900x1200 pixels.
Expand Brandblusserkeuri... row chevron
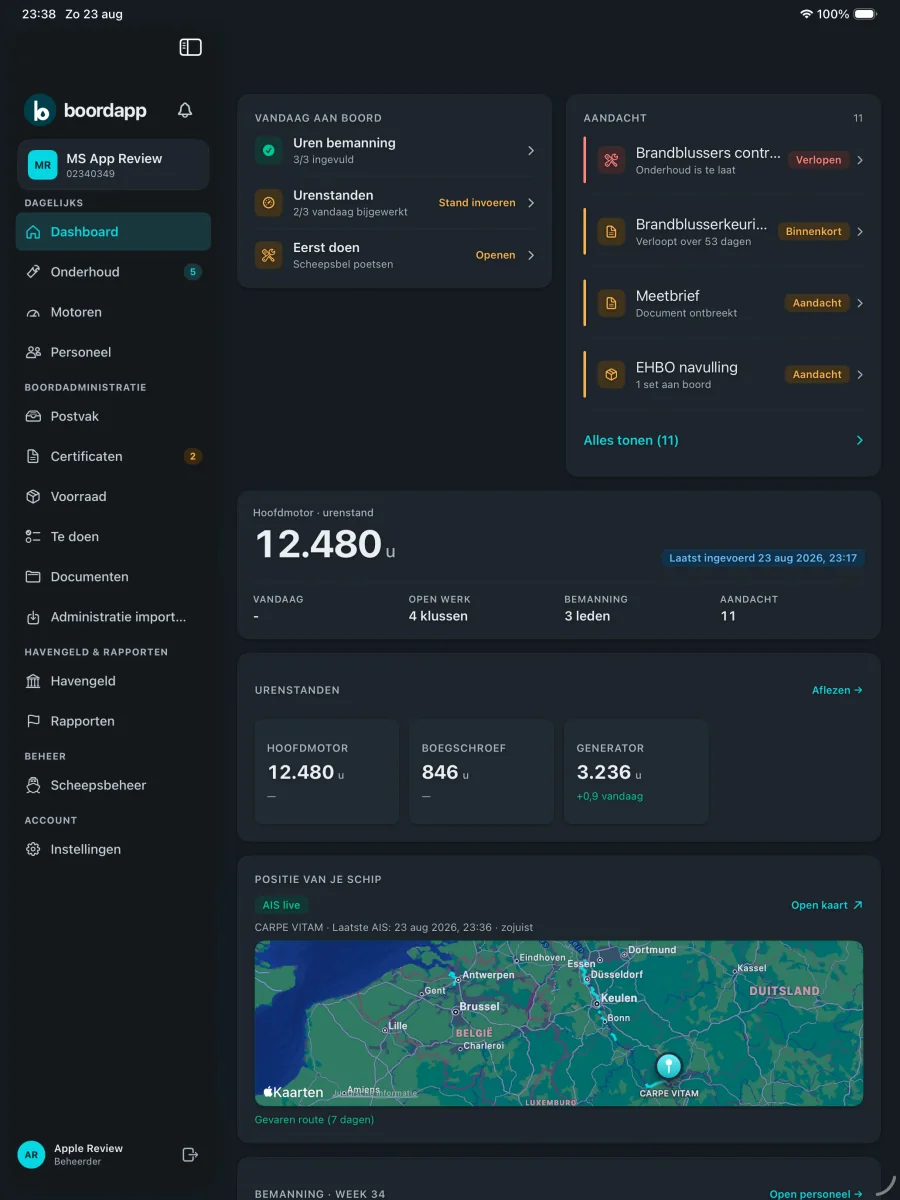[860, 231]
